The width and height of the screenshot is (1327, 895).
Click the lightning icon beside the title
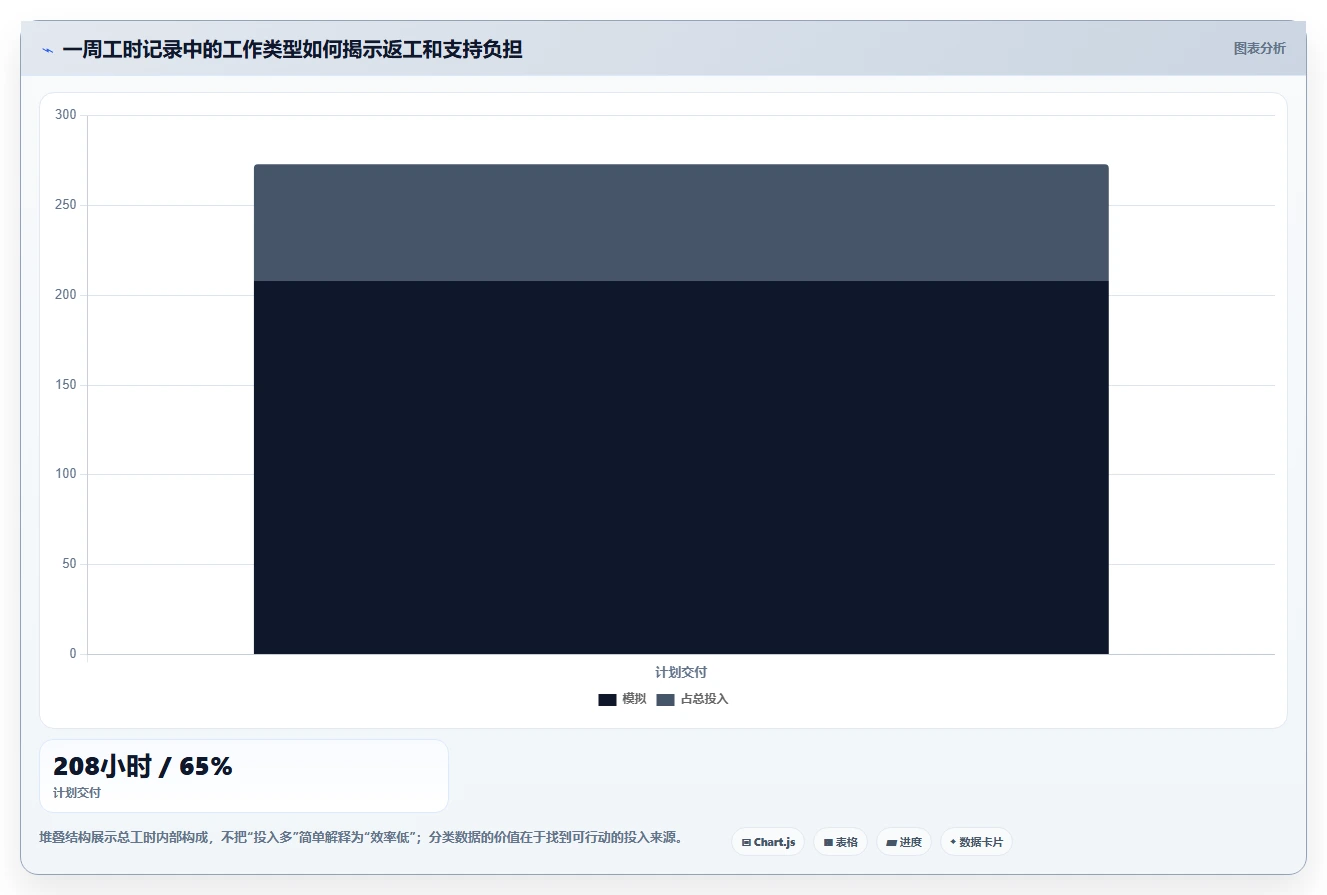(x=47, y=50)
